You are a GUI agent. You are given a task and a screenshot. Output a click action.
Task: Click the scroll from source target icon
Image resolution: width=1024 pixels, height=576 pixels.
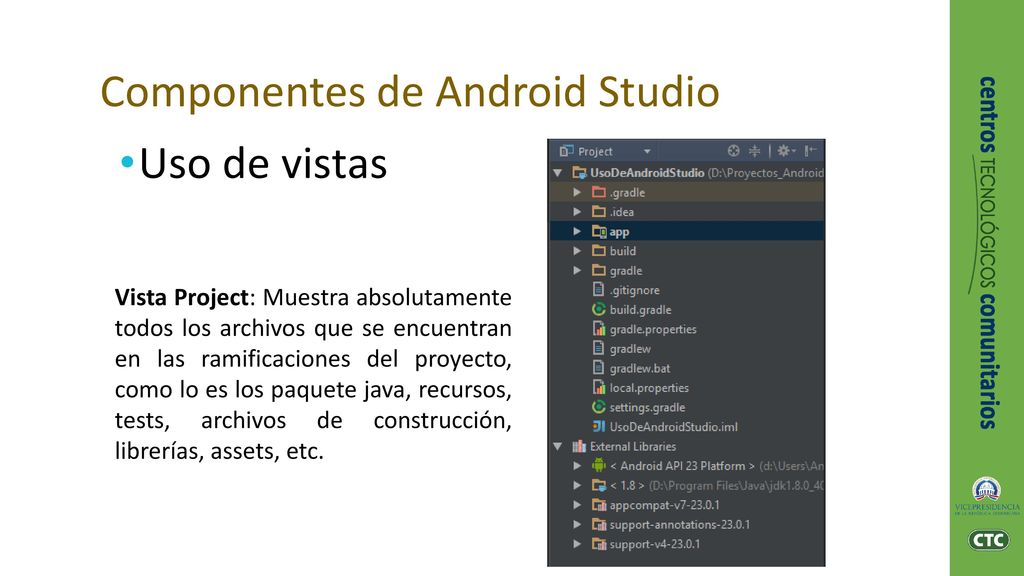point(733,151)
